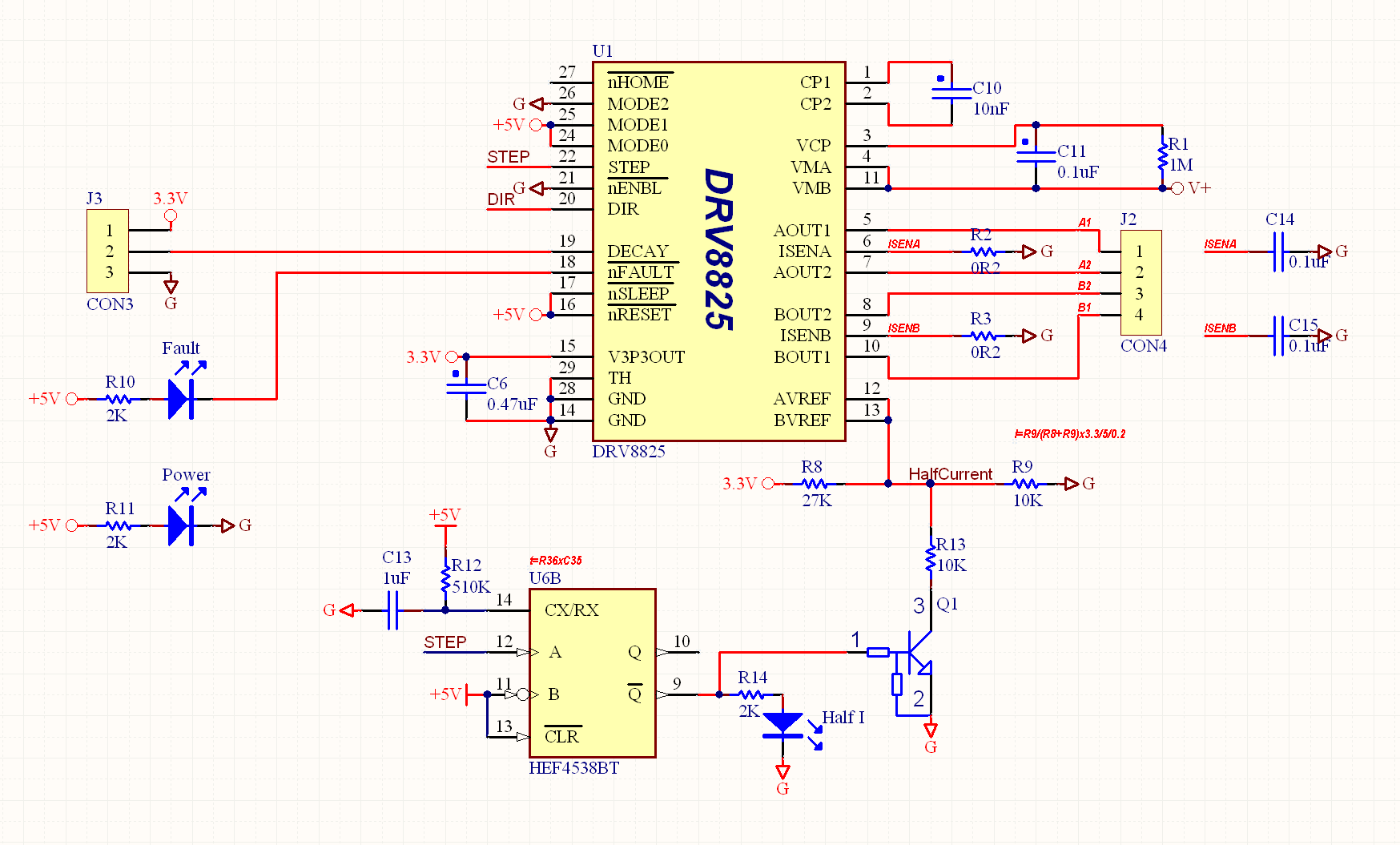Select ground arrow right of R9
Image resolution: width=1400 pixels, height=845 pixels.
(x=1071, y=483)
